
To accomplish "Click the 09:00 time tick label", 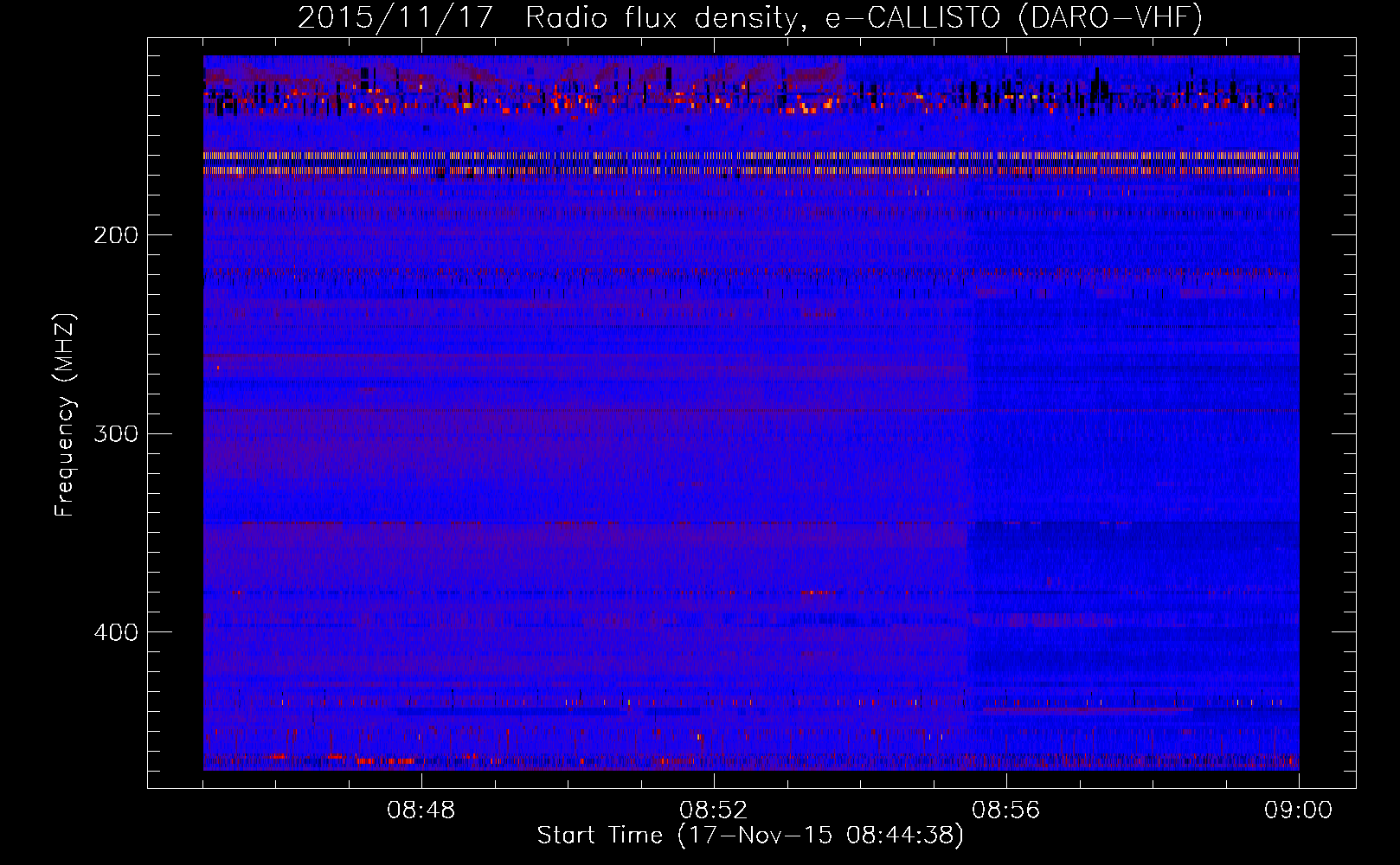I will tap(1299, 811).
